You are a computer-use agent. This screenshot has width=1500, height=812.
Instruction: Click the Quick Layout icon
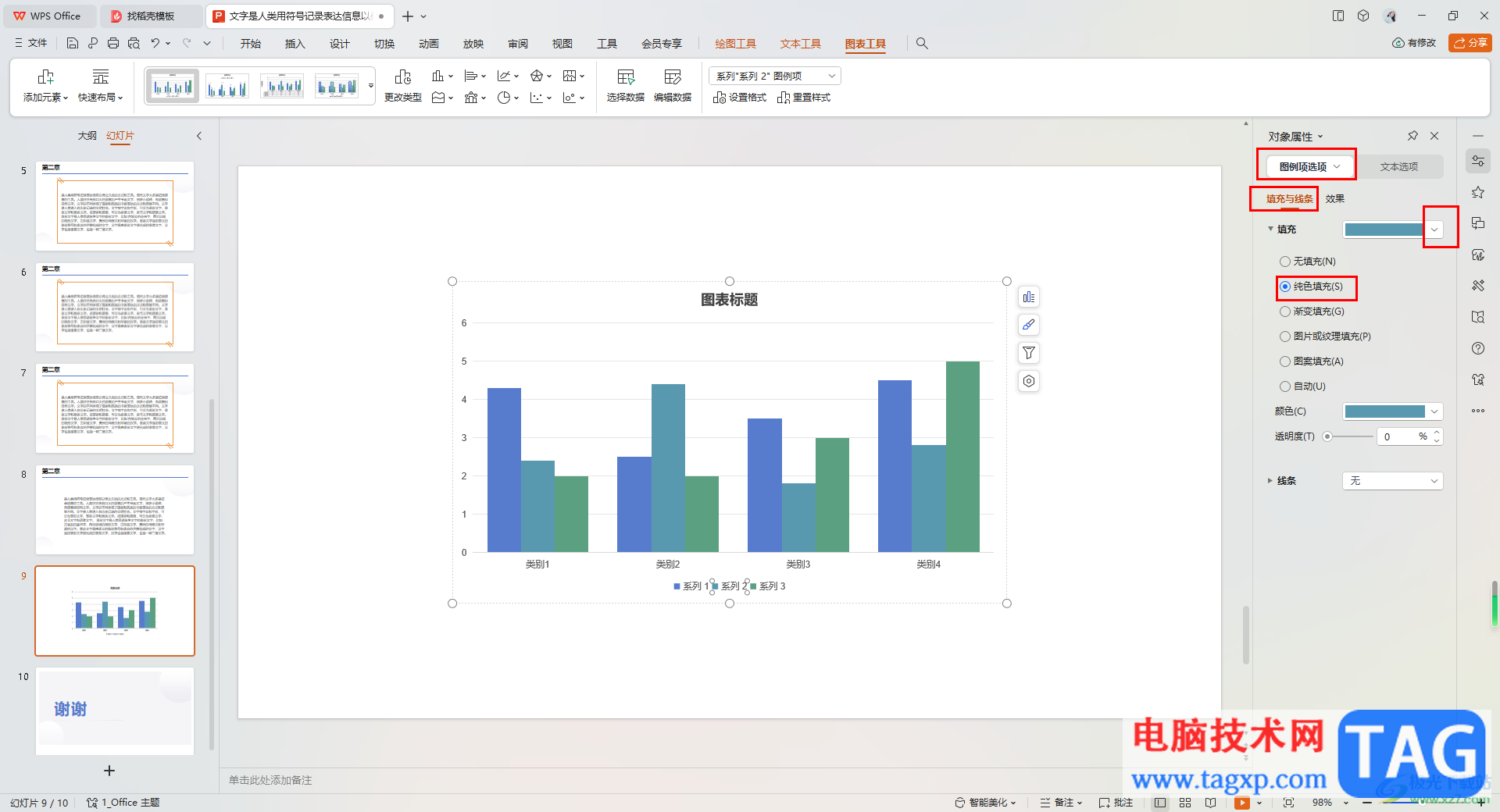(x=101, y=77)
